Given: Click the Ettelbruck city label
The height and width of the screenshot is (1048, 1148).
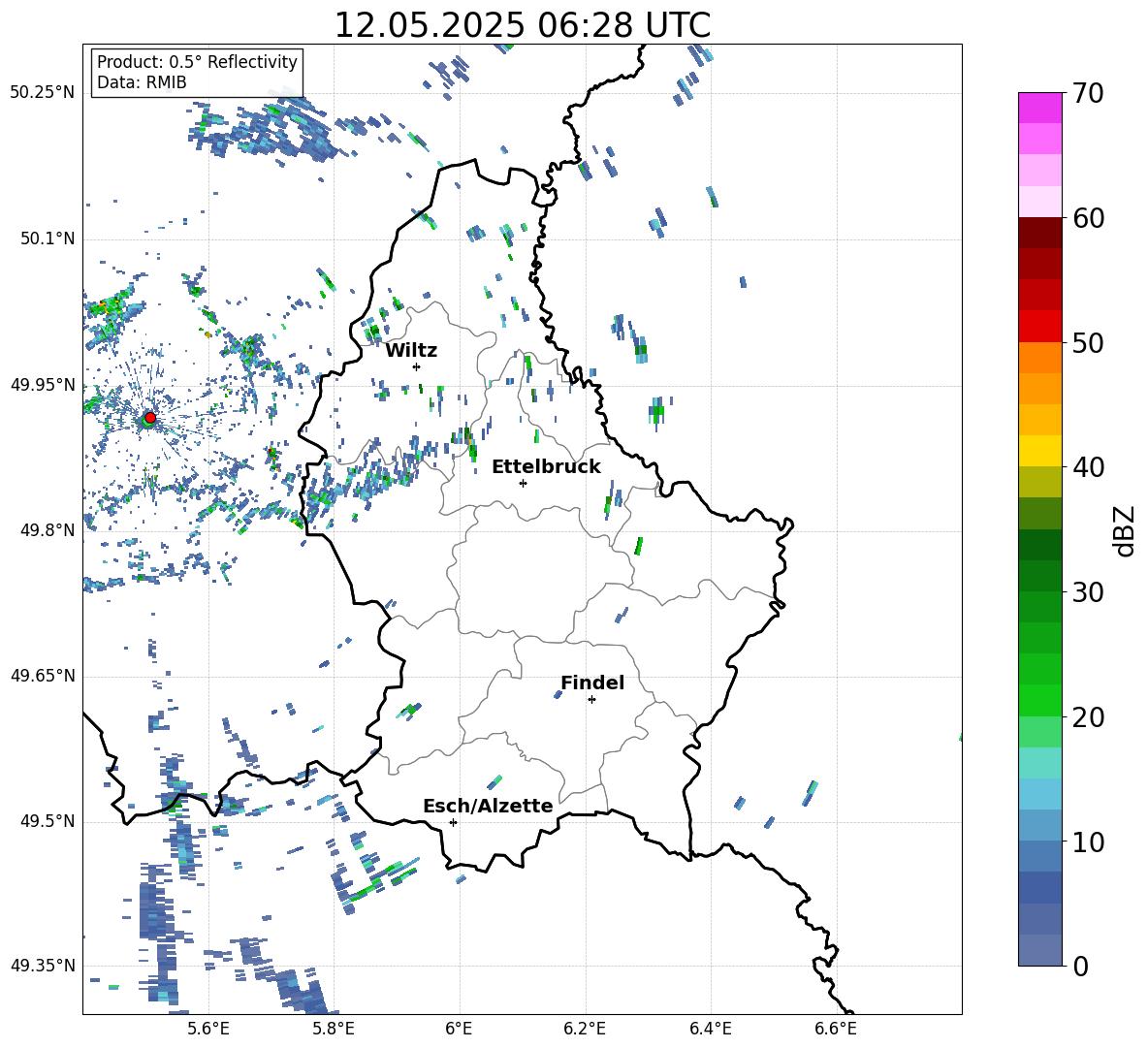Looking at the screenshot, I should click(x=546, y=467).
